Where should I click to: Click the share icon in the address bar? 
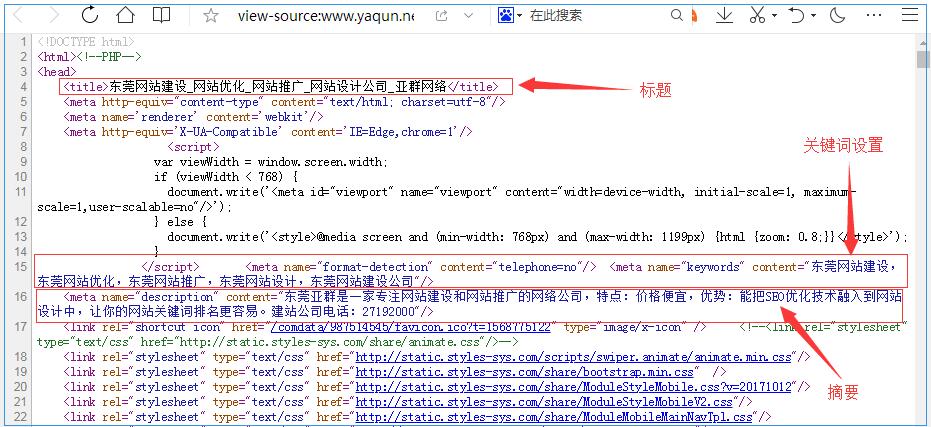click(x=441, y=16)
